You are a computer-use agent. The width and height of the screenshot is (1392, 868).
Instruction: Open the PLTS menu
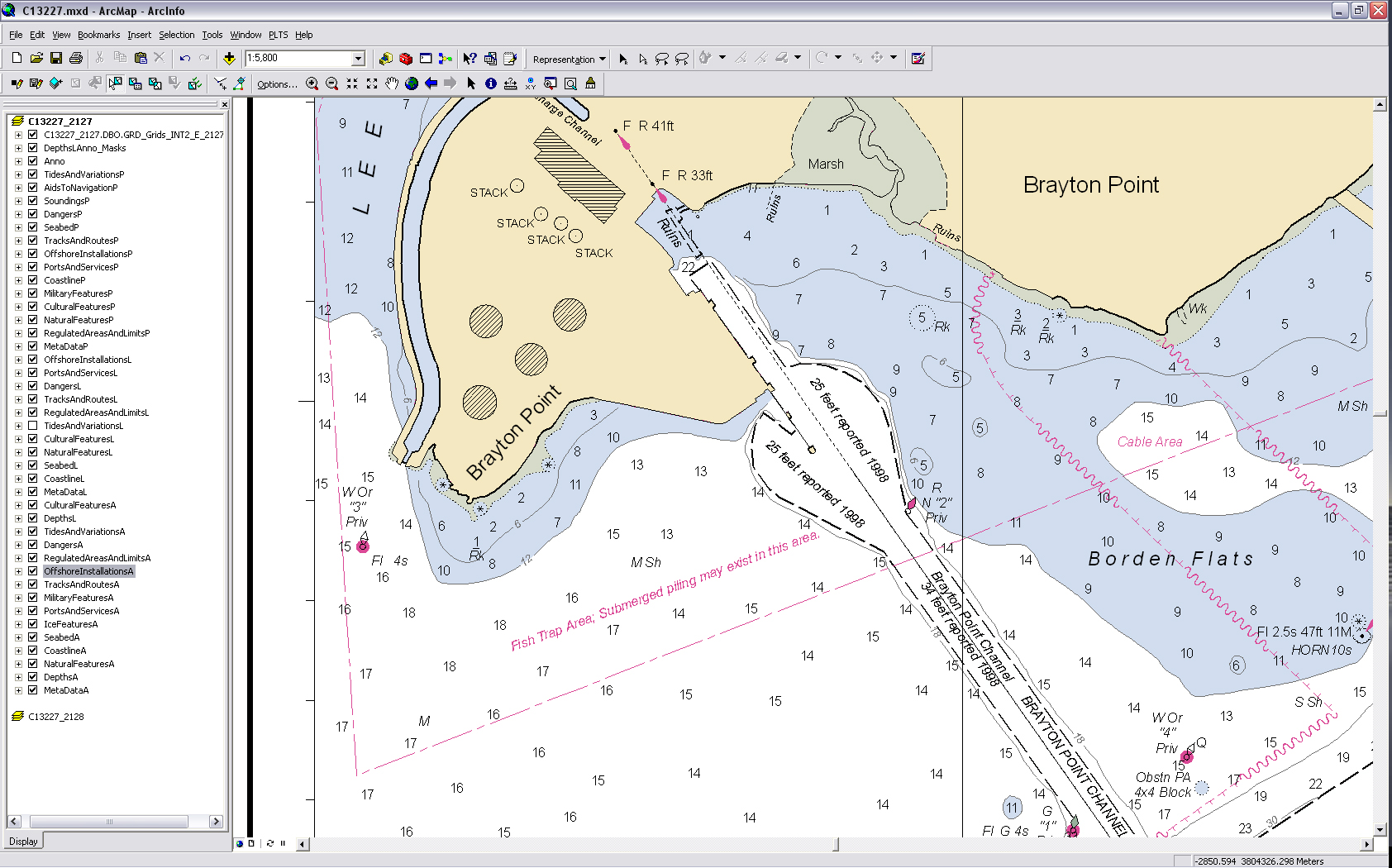click(x=278, y=35)
